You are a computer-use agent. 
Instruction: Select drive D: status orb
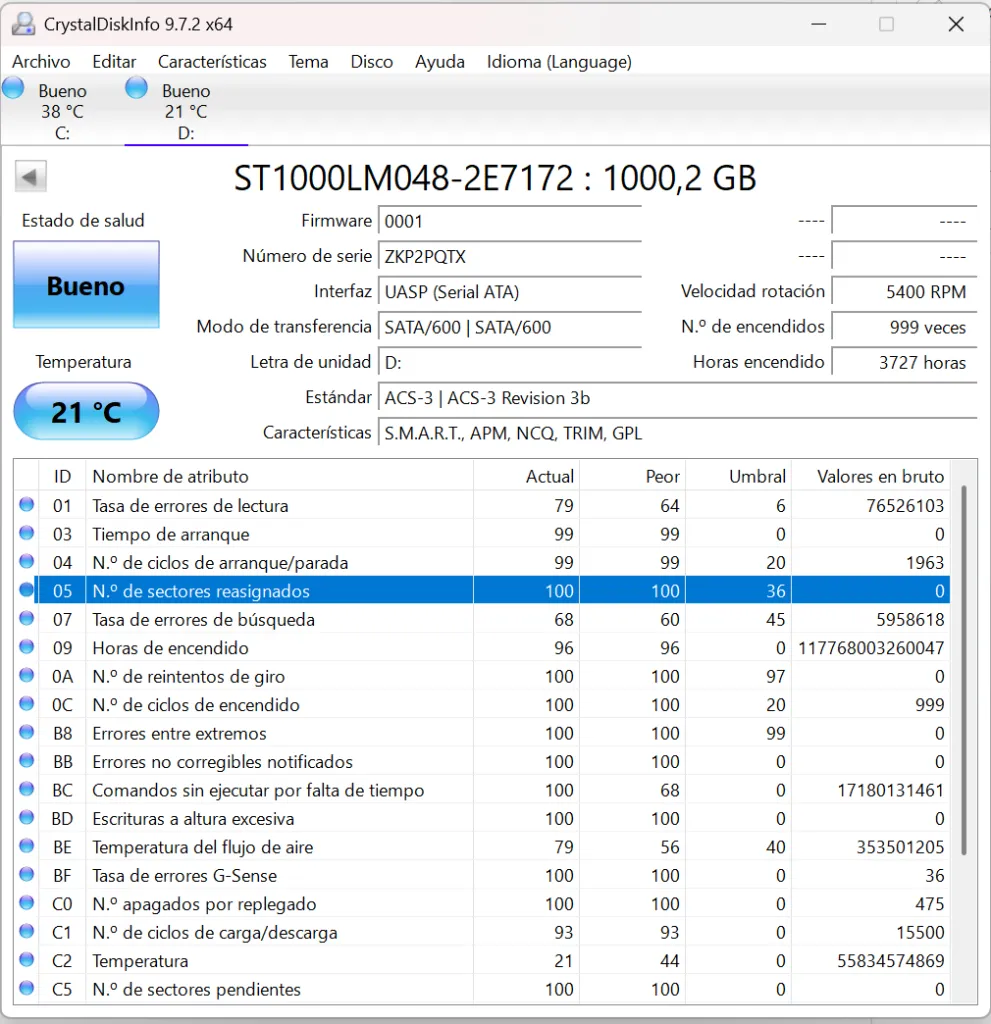point(137,88)
